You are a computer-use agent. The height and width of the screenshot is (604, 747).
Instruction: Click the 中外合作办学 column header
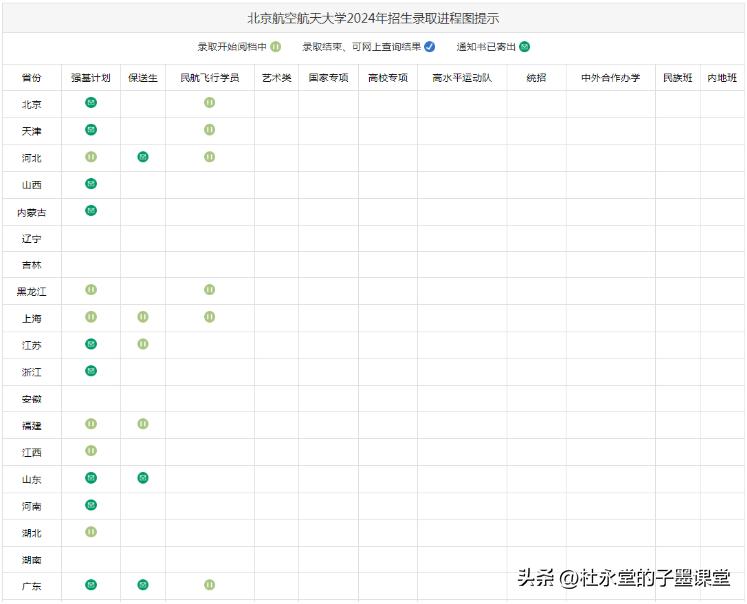[611, 78]
